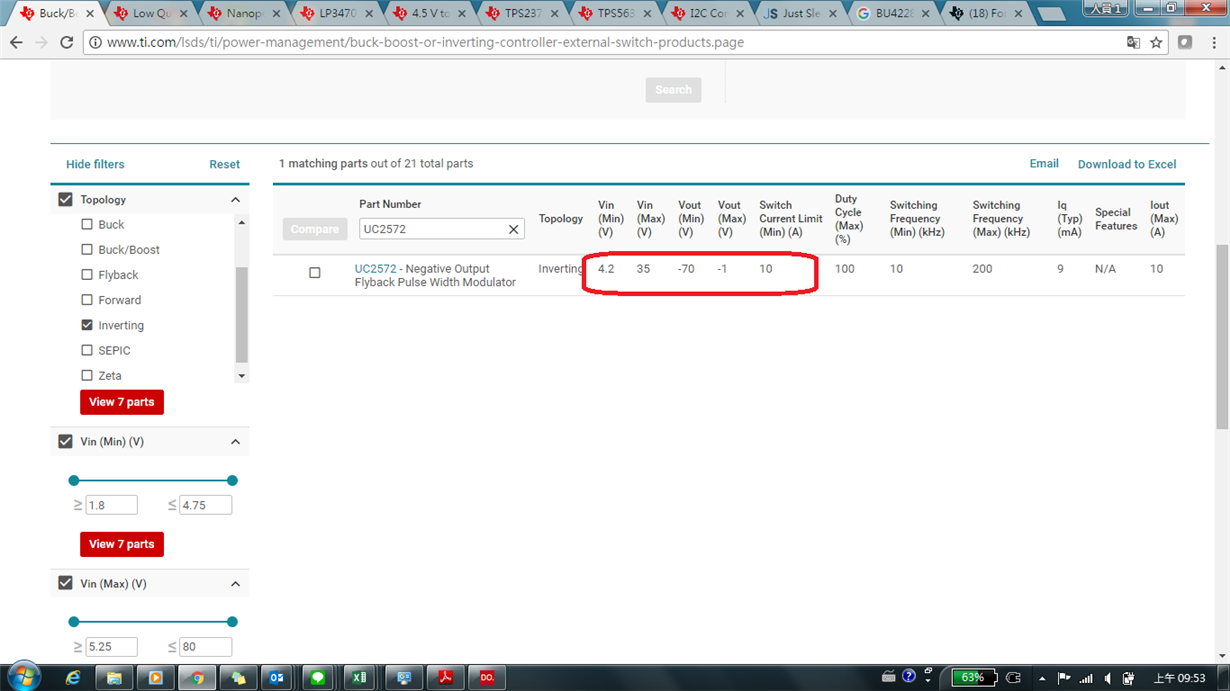
Task: Uncheck the Inverting topology checkbox
Action: 87,325
